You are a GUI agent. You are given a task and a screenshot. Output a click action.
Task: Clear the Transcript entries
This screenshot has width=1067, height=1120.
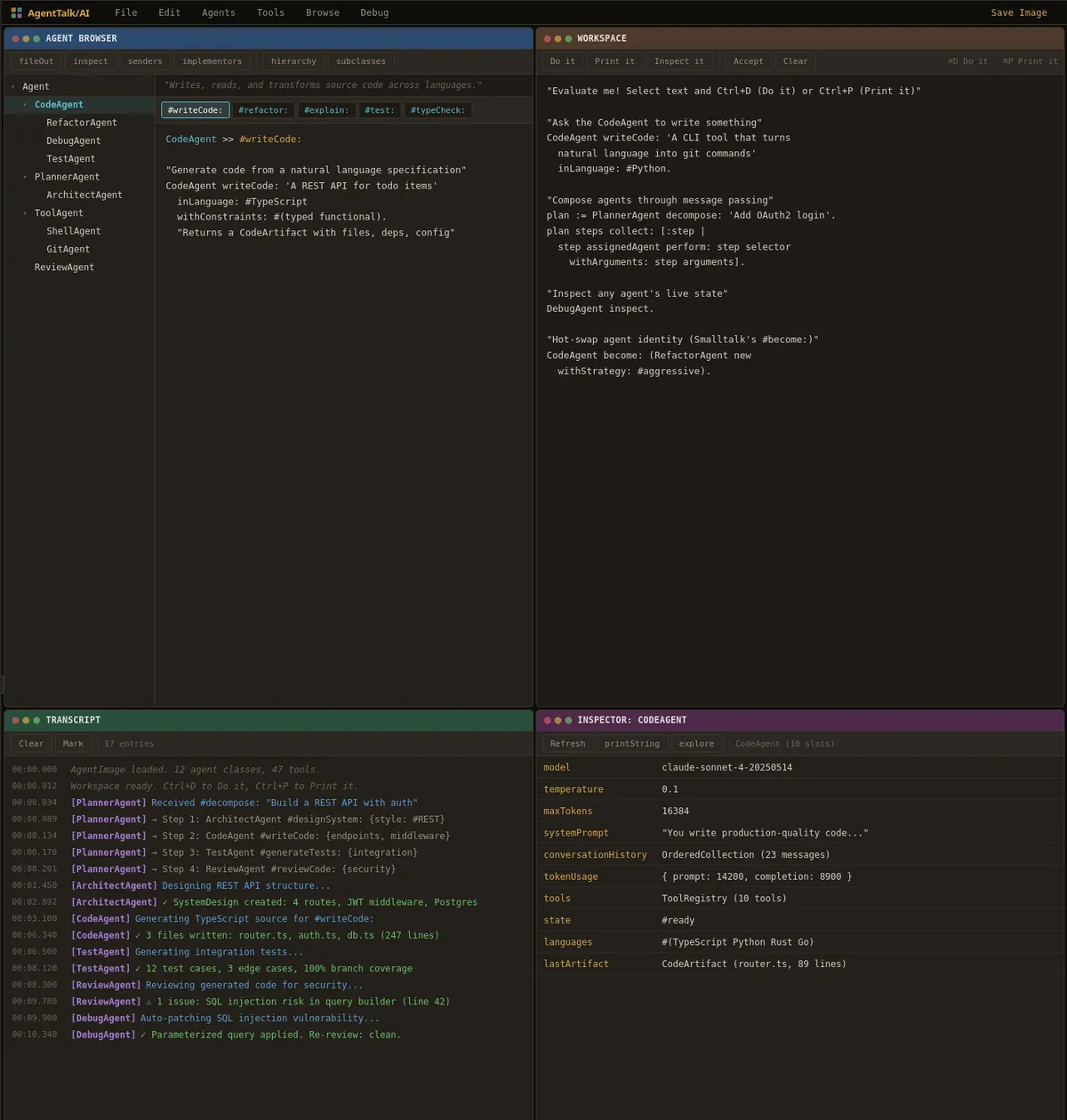31,743
